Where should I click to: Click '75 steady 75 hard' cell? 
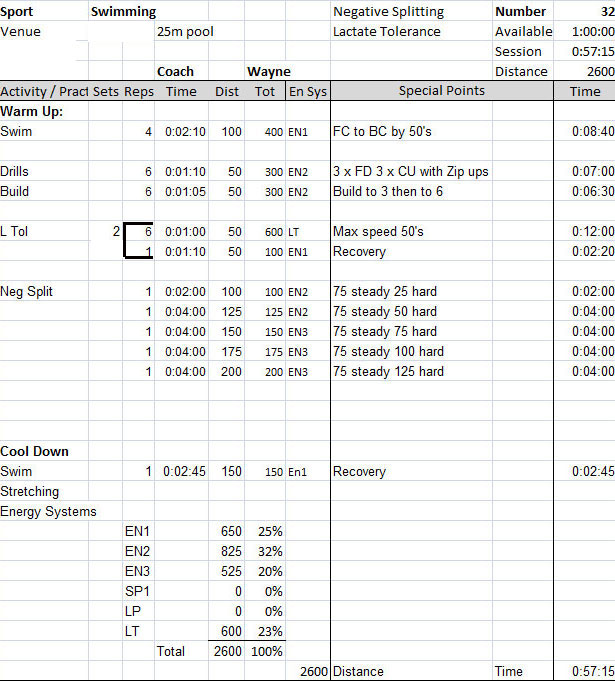pos(385,331)
